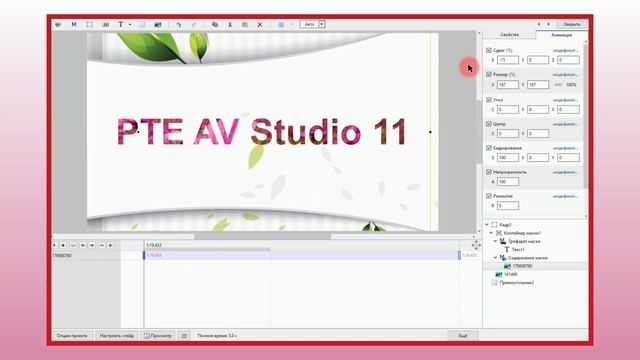
Task: Toggle the Размер (%) checkbox
Action: [x=489, y=74]
